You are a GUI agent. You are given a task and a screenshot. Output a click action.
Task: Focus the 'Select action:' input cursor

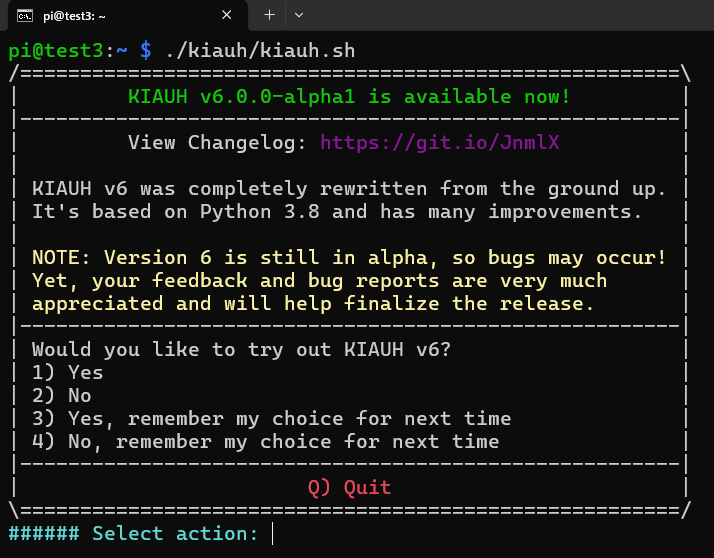click(273, 534)
